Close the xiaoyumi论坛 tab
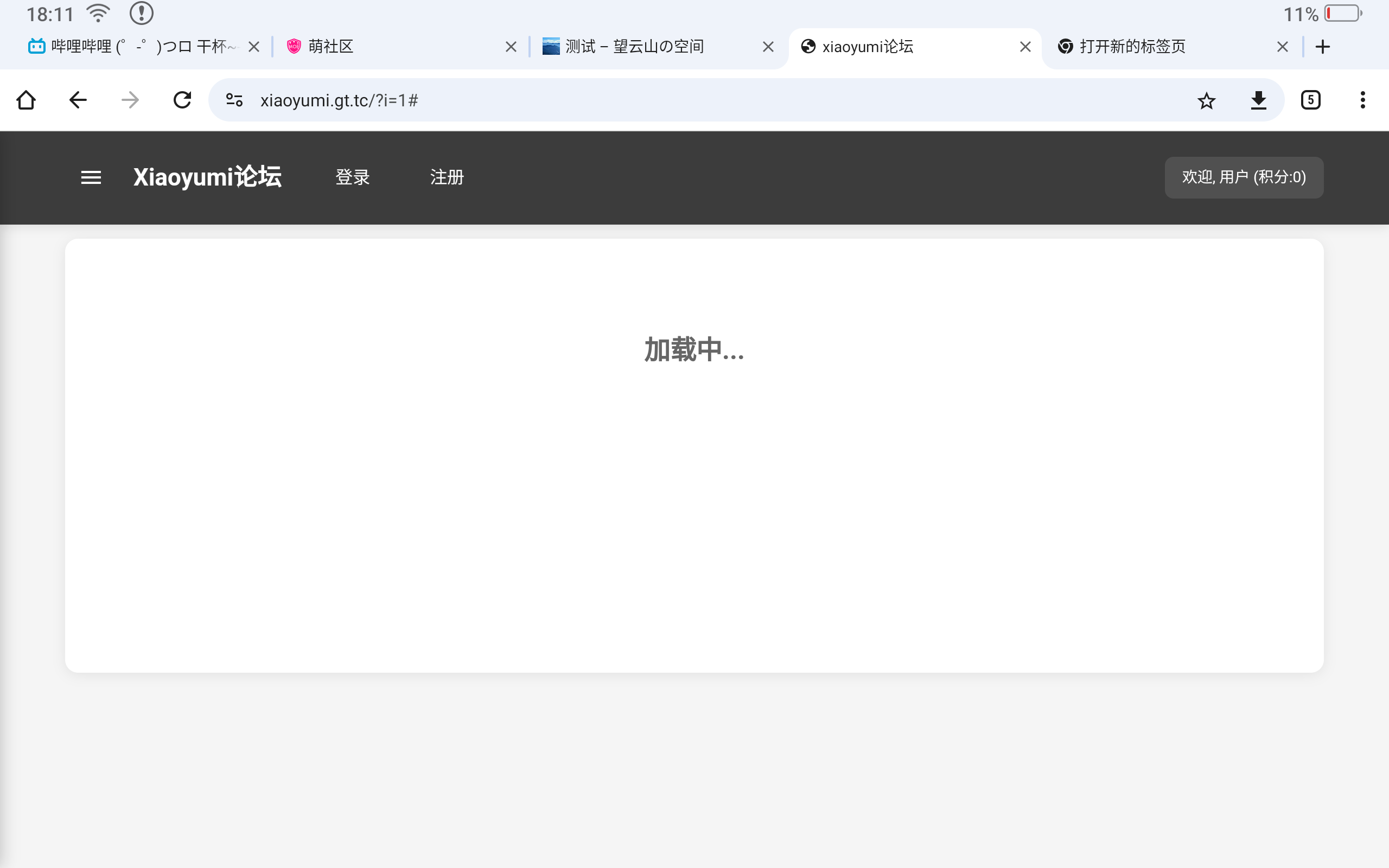1389x868 pixels. [1025, 47]
